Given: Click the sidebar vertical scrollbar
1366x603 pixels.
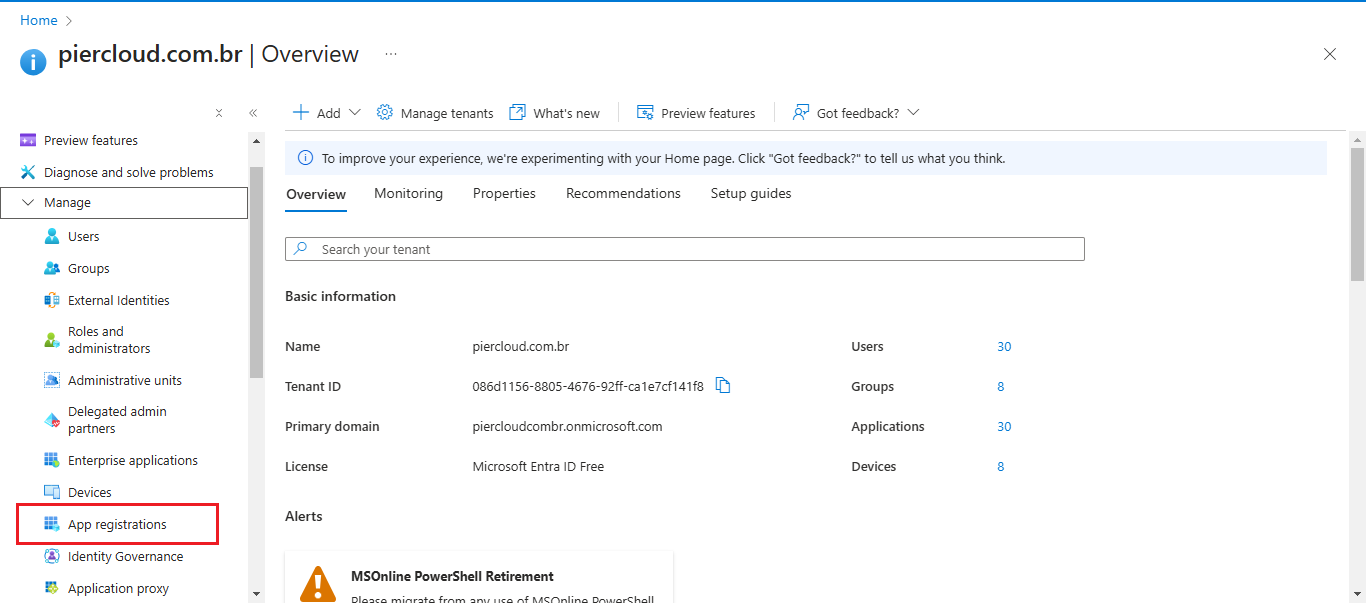Looking at the screenshot, I should pyautogui.click(x=256, y=270).
